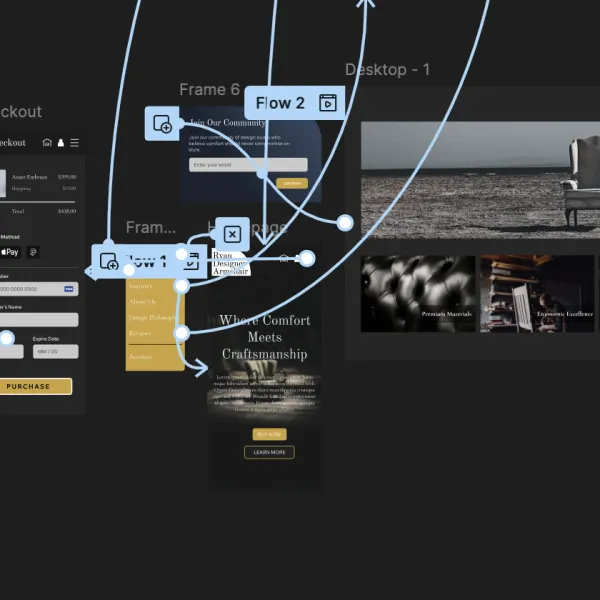Click the Join Our Community heading

pos(228,122)
